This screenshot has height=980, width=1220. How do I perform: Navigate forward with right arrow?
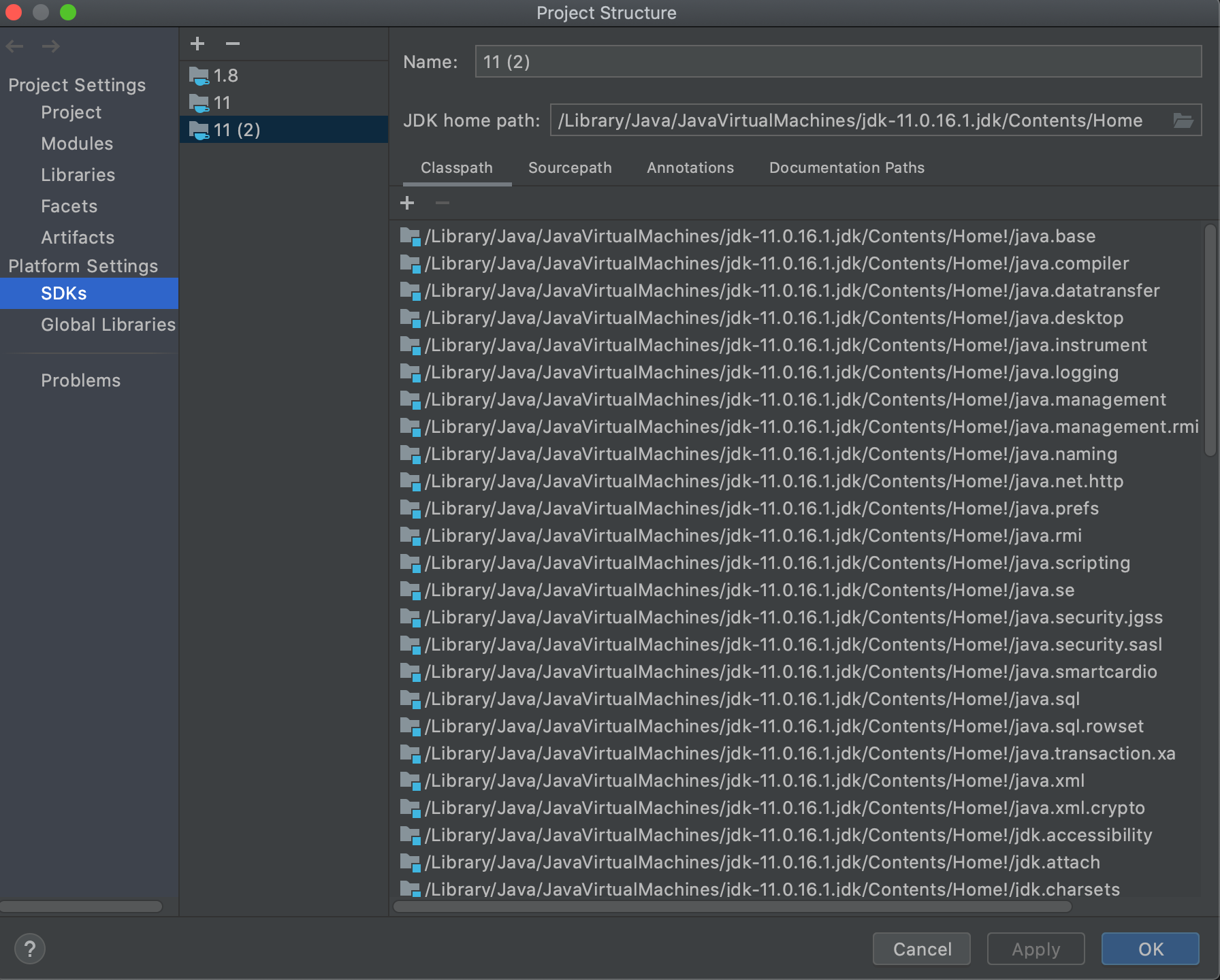point(51,46)
